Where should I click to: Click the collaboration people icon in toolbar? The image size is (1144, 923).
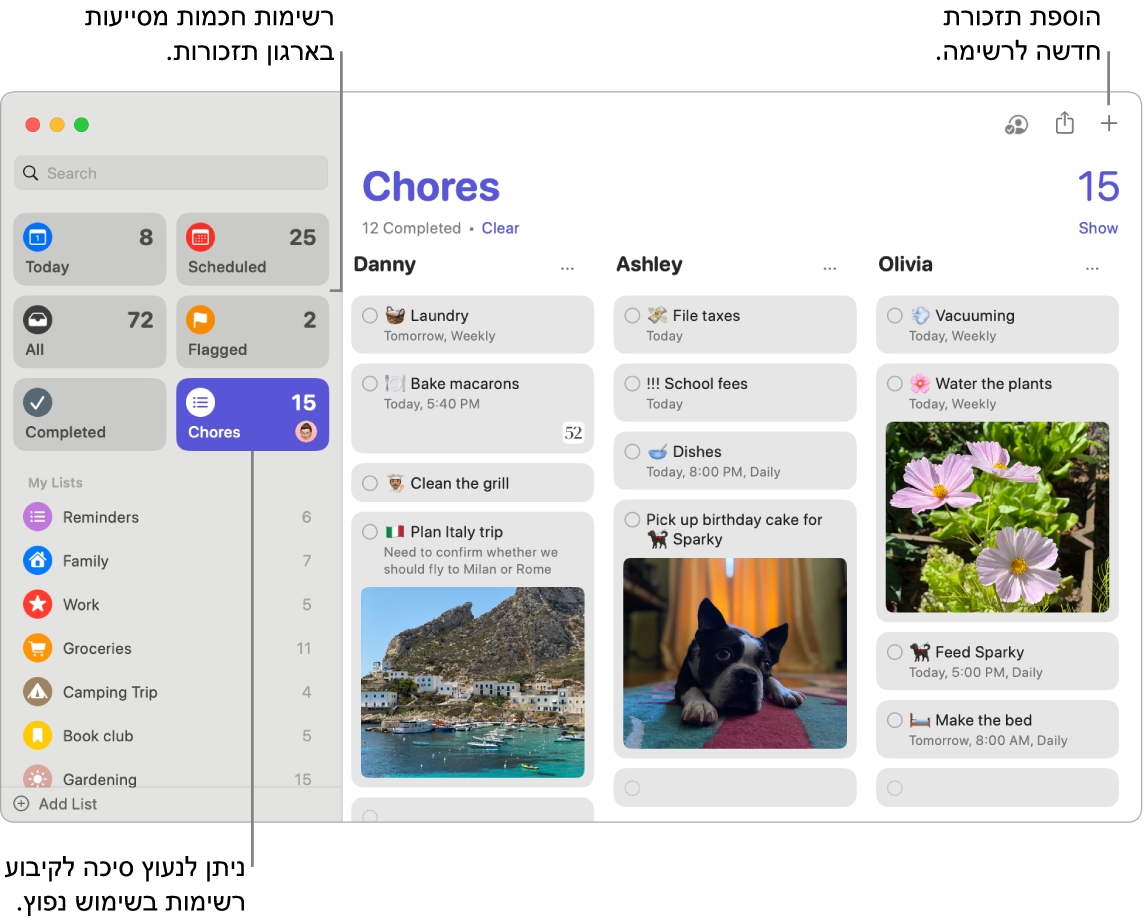click(x=1016, y=124)
